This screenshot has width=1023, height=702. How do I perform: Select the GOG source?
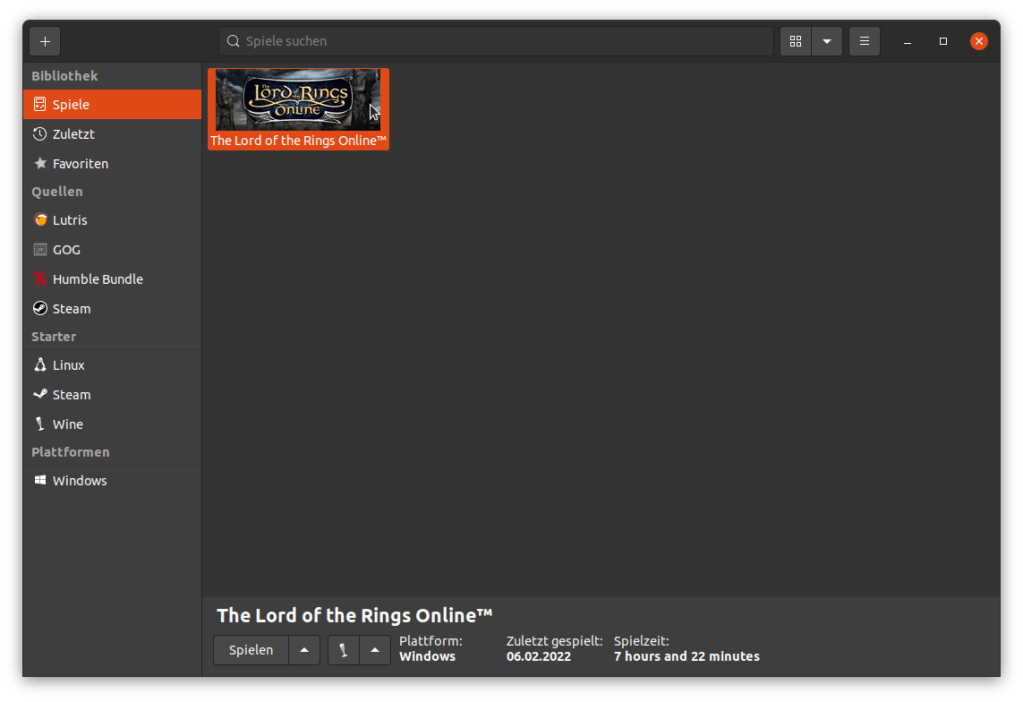(x=112, y=250)
